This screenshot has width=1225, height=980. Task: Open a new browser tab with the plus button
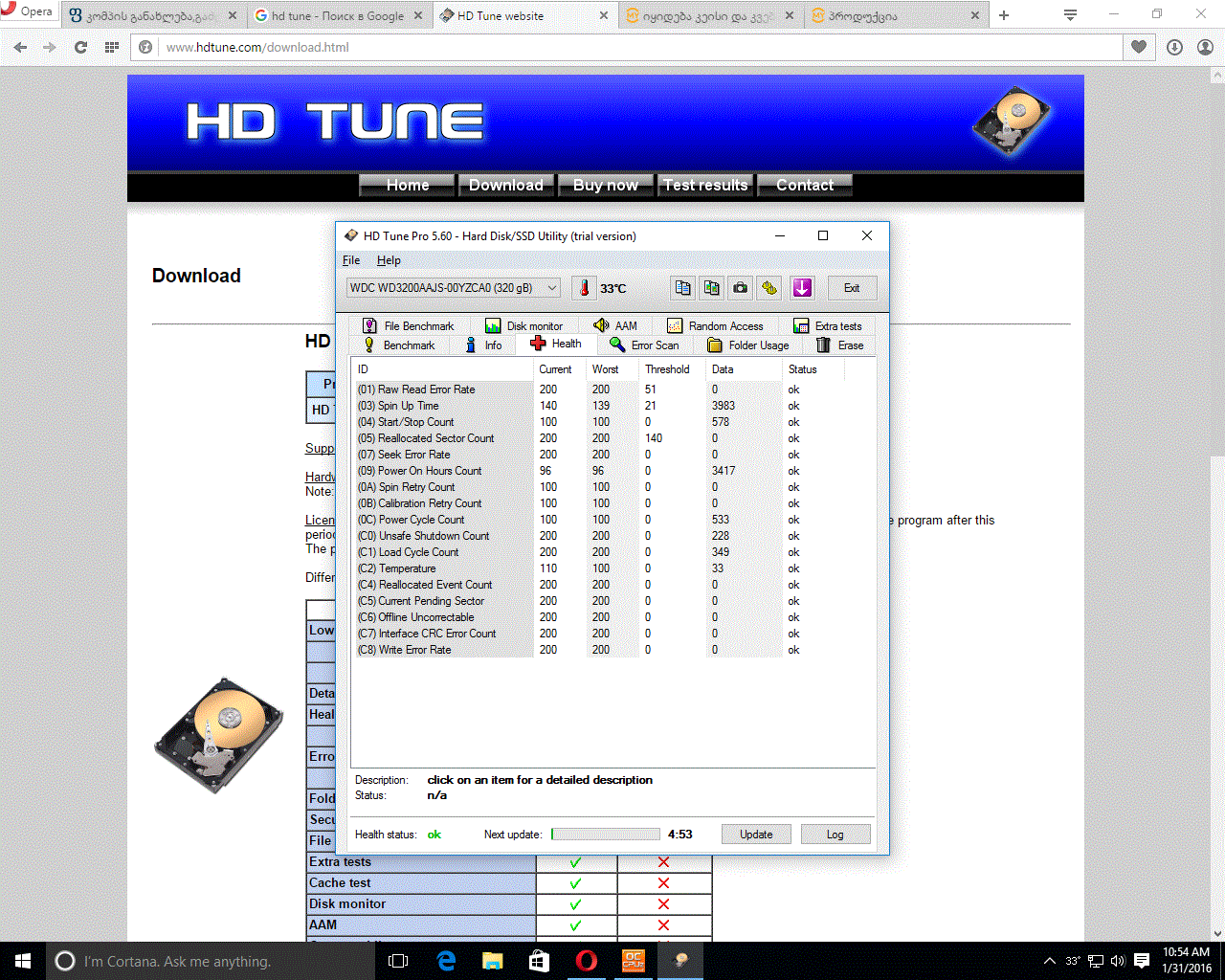point(1004,15)
